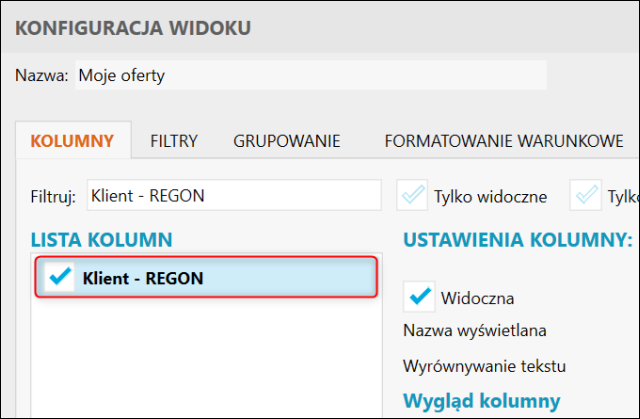Click the Wyrównywanie tekstu setting label
The height and width of the screenshot is (419, 640).
coord(484,365)
